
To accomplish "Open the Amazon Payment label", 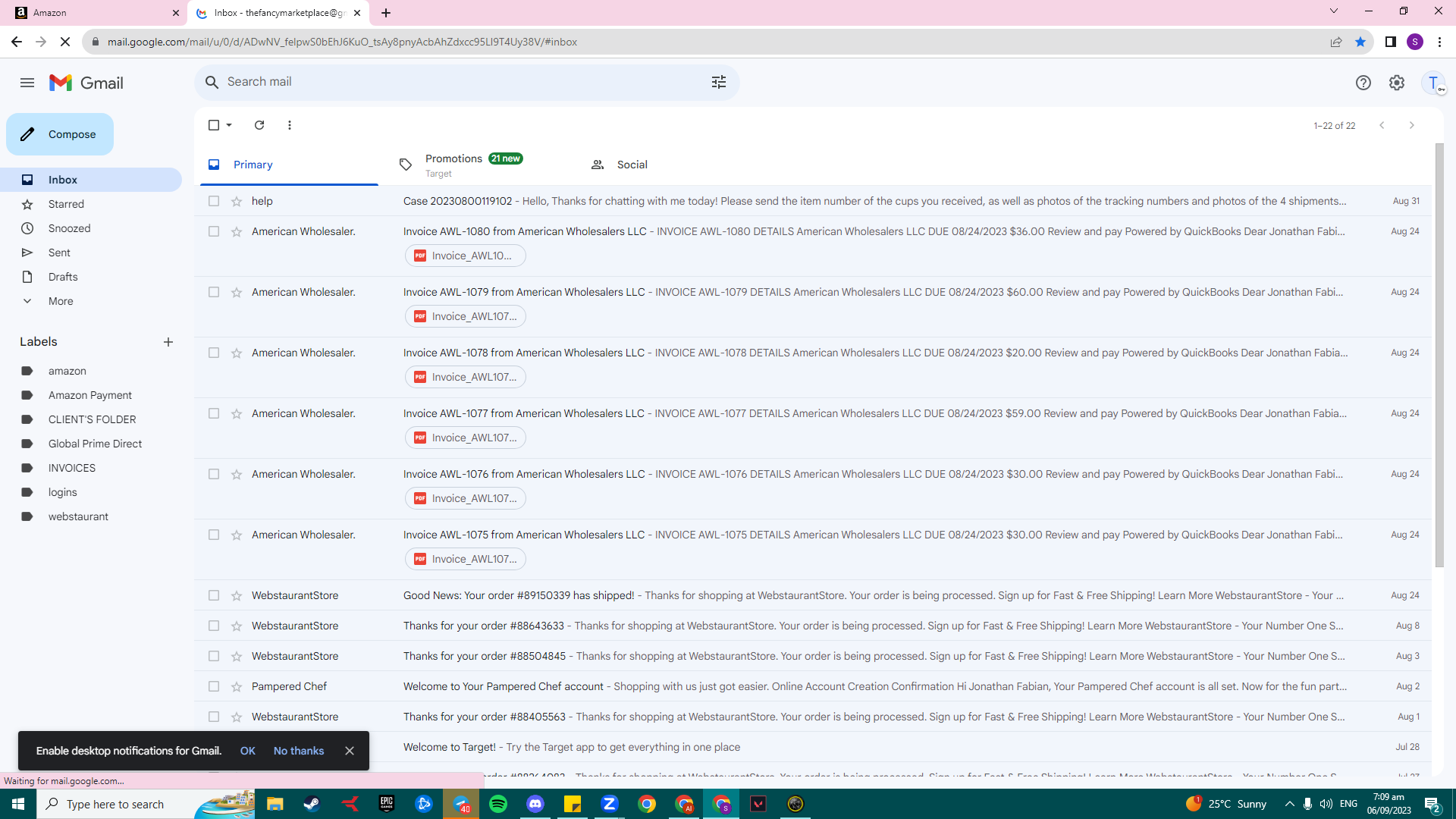I will 91,395.
